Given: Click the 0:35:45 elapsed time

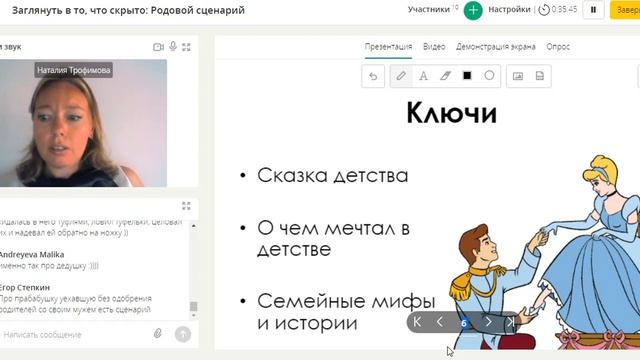Looking at the screenshot, I should pyautogui.click(x=564, y=9).
